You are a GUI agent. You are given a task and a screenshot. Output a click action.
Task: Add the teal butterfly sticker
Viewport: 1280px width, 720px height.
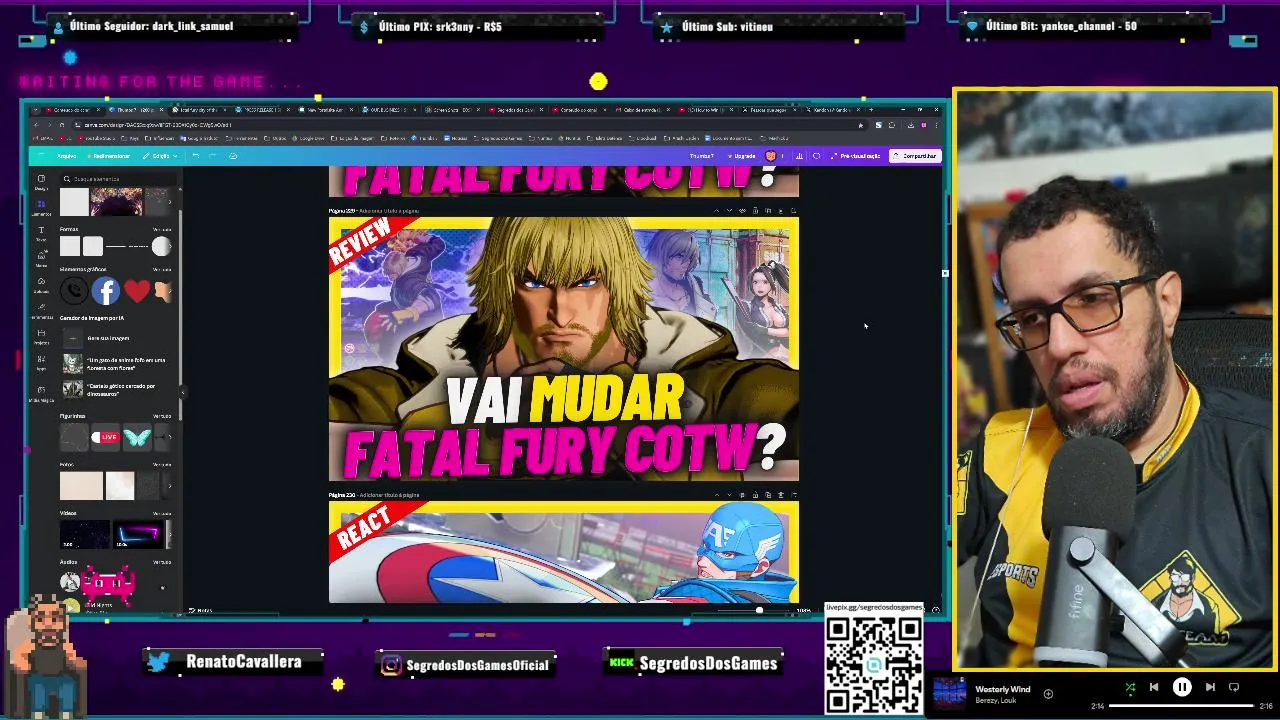tap(137, 437)
